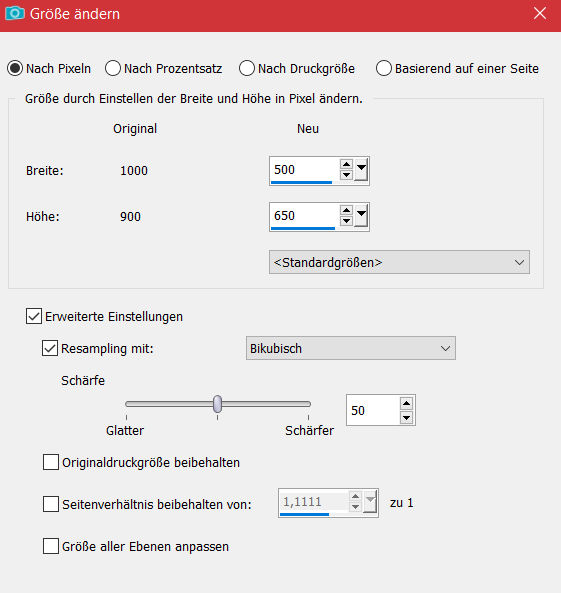The height and width of the screenshot is (593, 561).
Task: Open the Standardgrößen dropdown
Action: [399, 262]
